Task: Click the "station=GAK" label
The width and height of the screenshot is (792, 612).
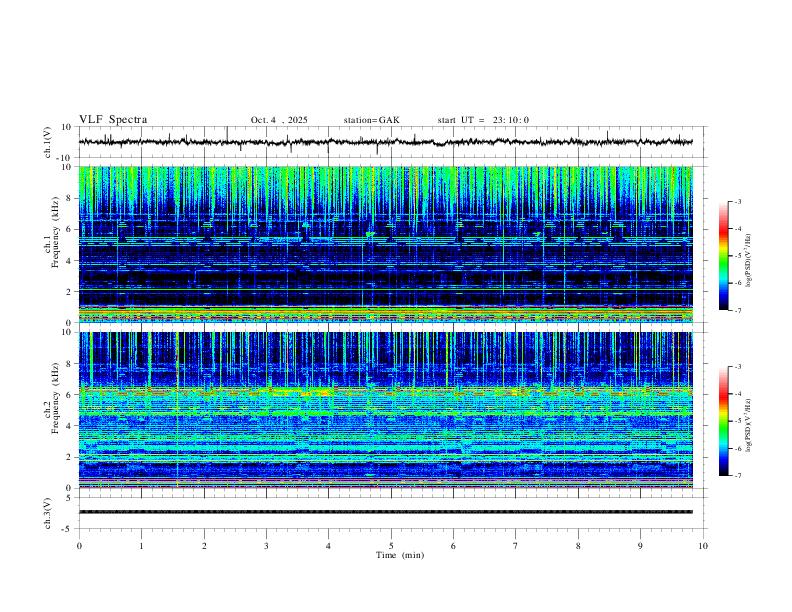Action: coord(371,120)
